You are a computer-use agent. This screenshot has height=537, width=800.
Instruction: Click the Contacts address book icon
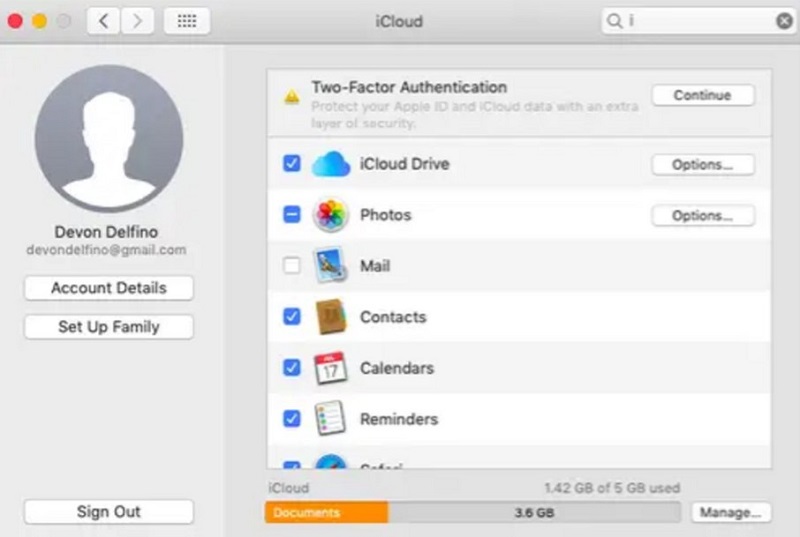(331, 317)
